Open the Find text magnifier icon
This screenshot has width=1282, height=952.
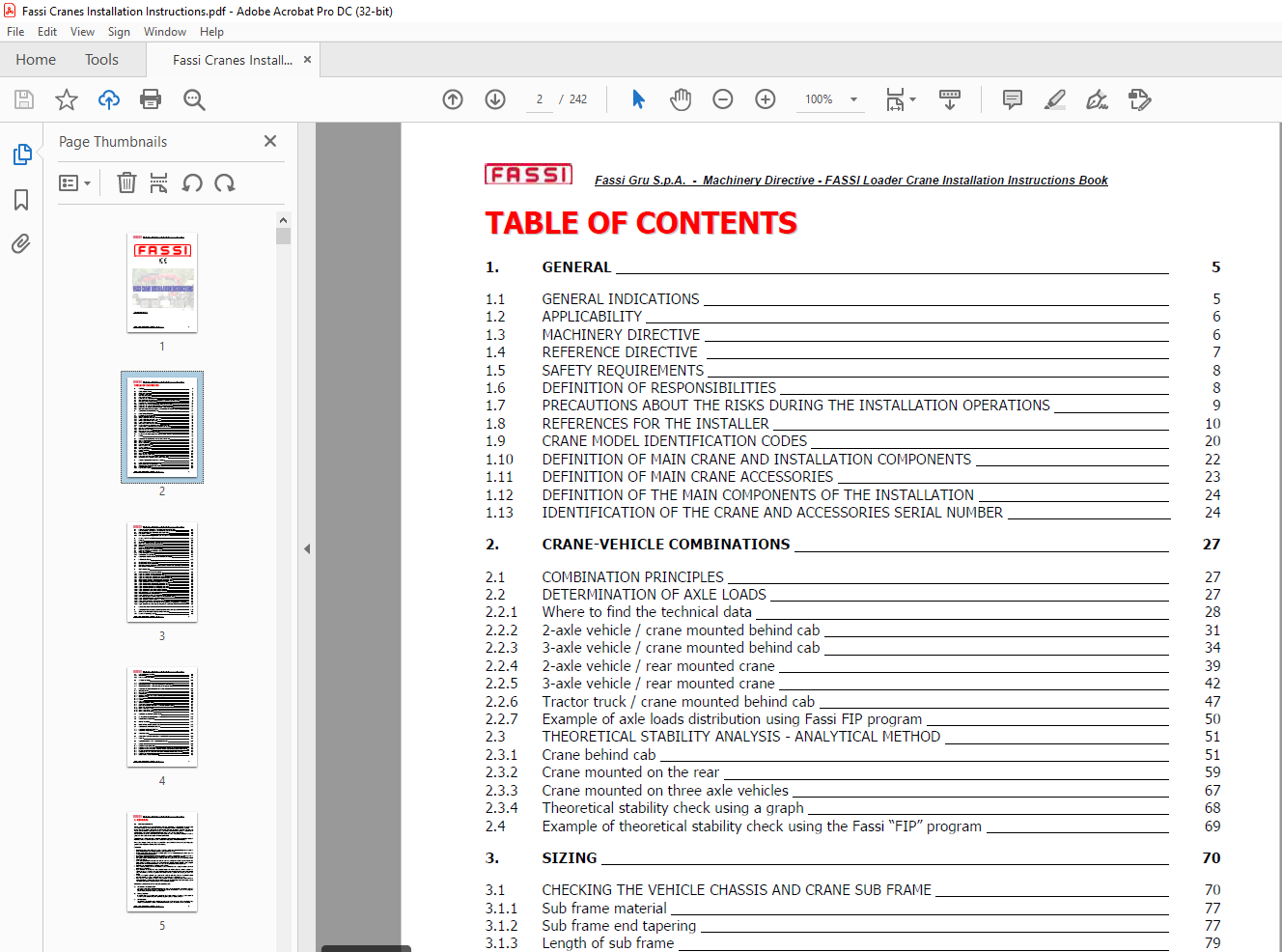pyautogui.click(x=194, y=99)
